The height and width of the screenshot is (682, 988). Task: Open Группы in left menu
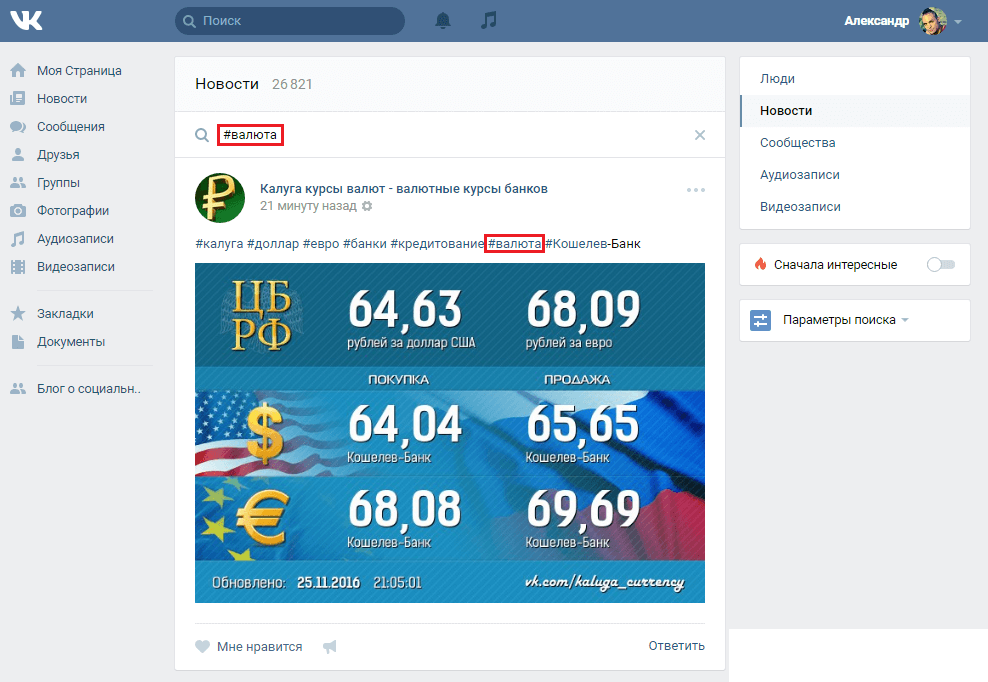(x=58, y=183)
